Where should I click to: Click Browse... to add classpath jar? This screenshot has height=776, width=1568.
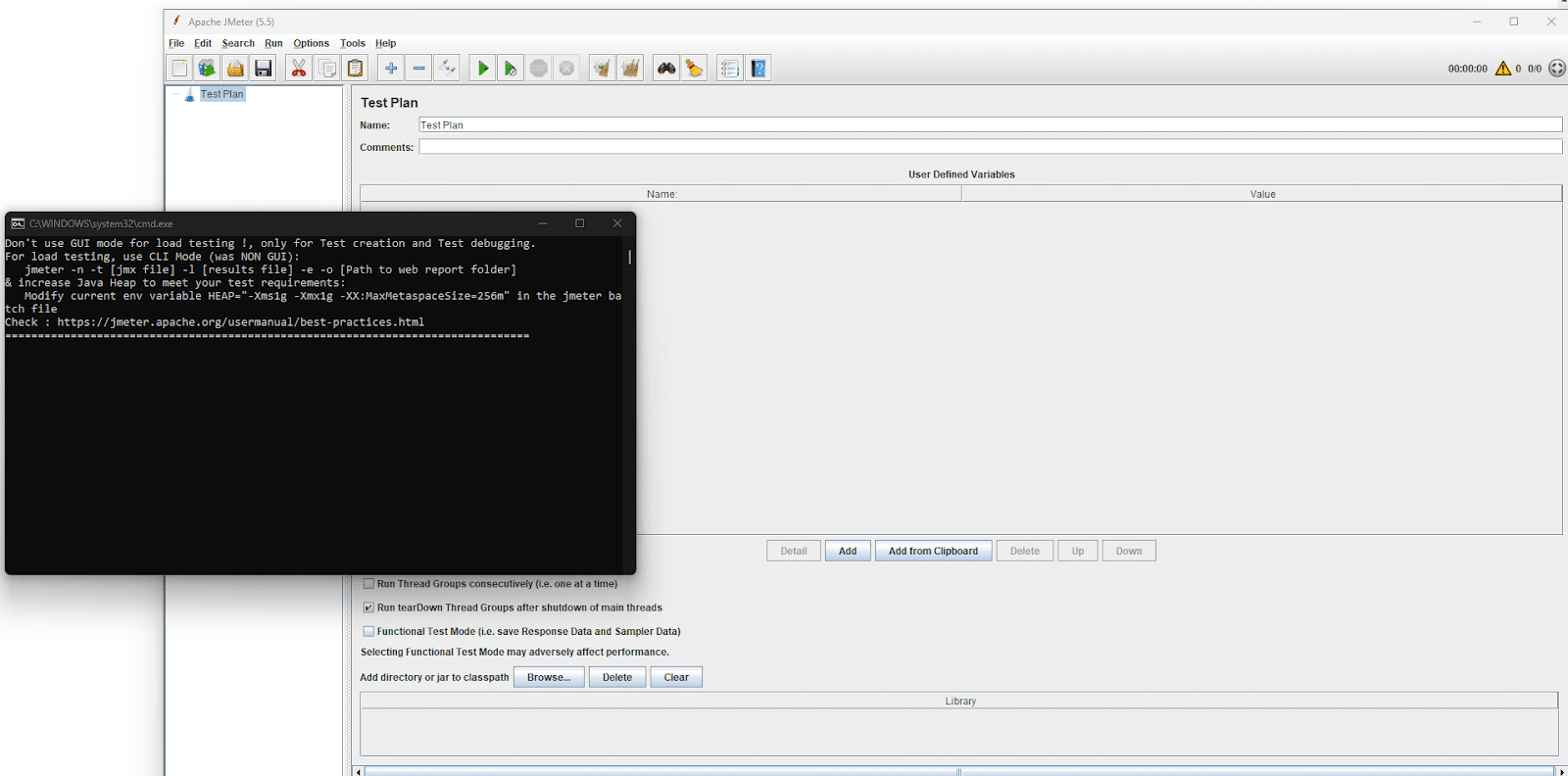tap(549, 677)
